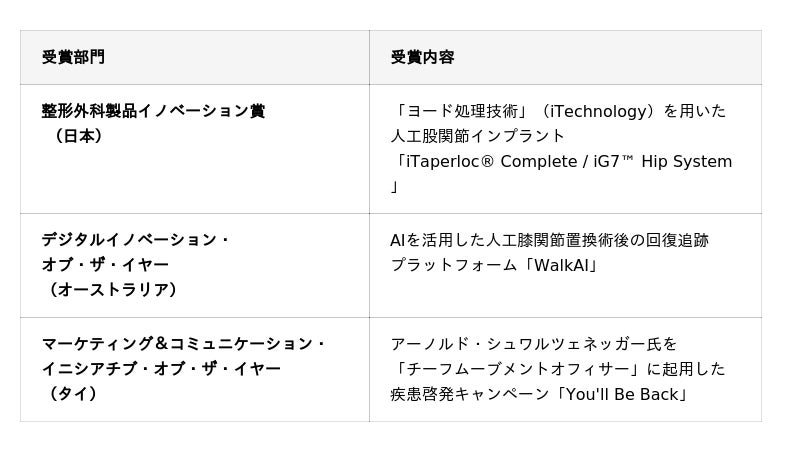Select the プラットフォーム「WalkAI」 text line

[494, 265]
